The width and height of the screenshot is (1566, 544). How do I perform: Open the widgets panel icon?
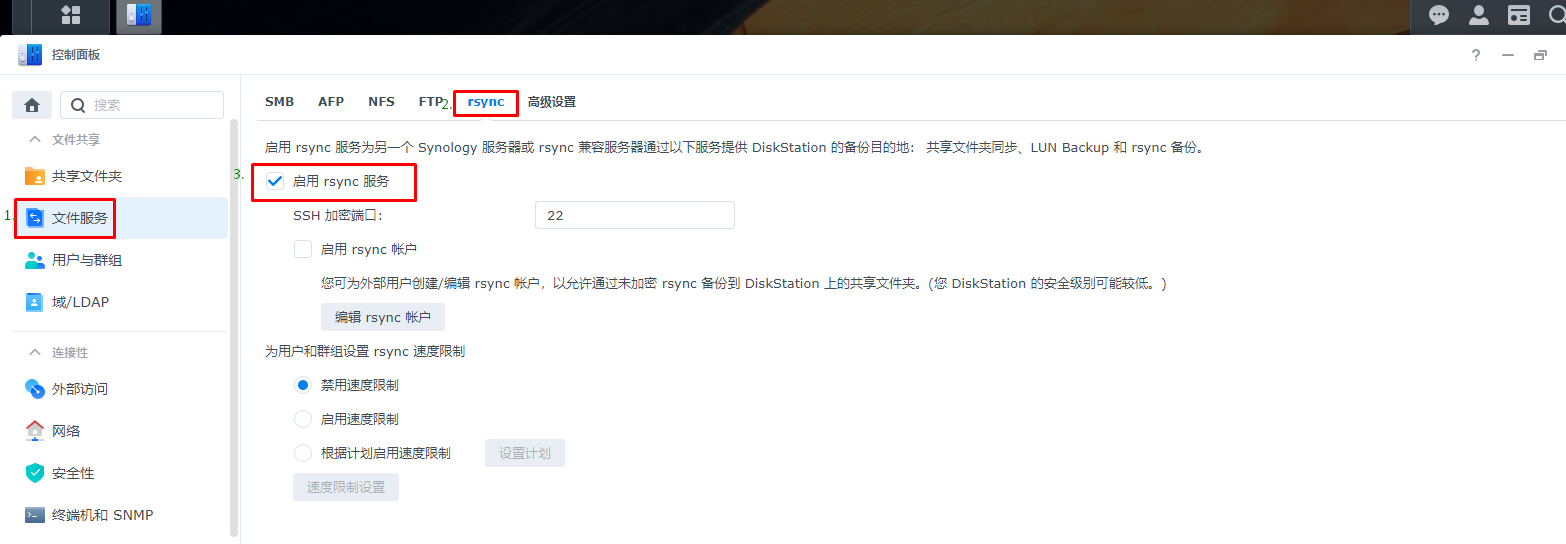[x=1519, y=15]
